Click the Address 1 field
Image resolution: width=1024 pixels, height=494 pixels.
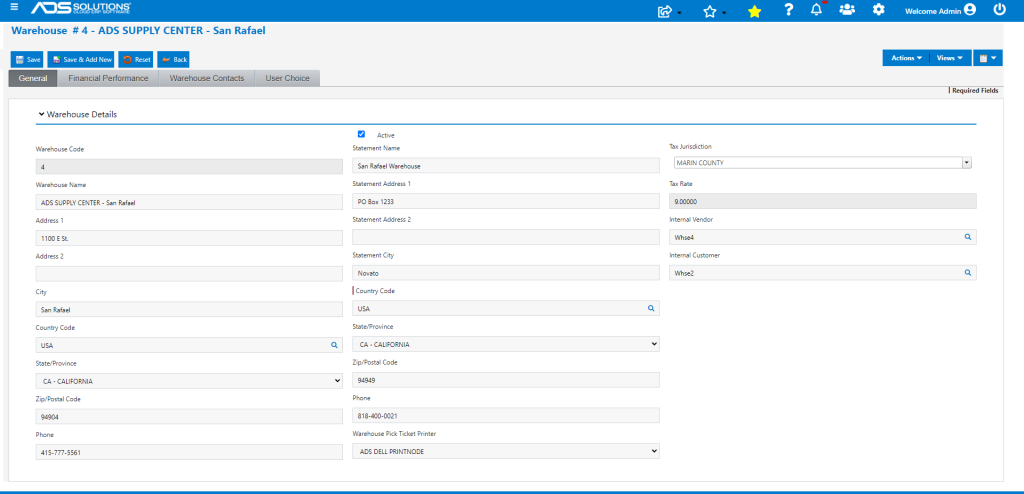pos(189,239)
